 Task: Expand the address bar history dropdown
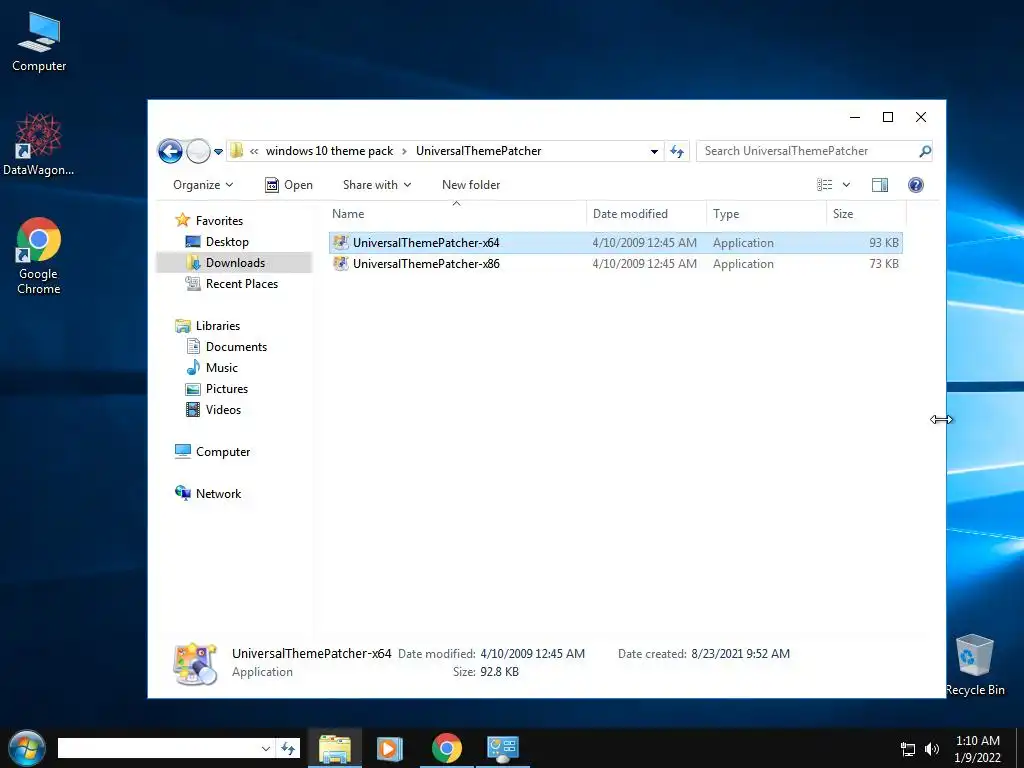click(x=654, y=152)
